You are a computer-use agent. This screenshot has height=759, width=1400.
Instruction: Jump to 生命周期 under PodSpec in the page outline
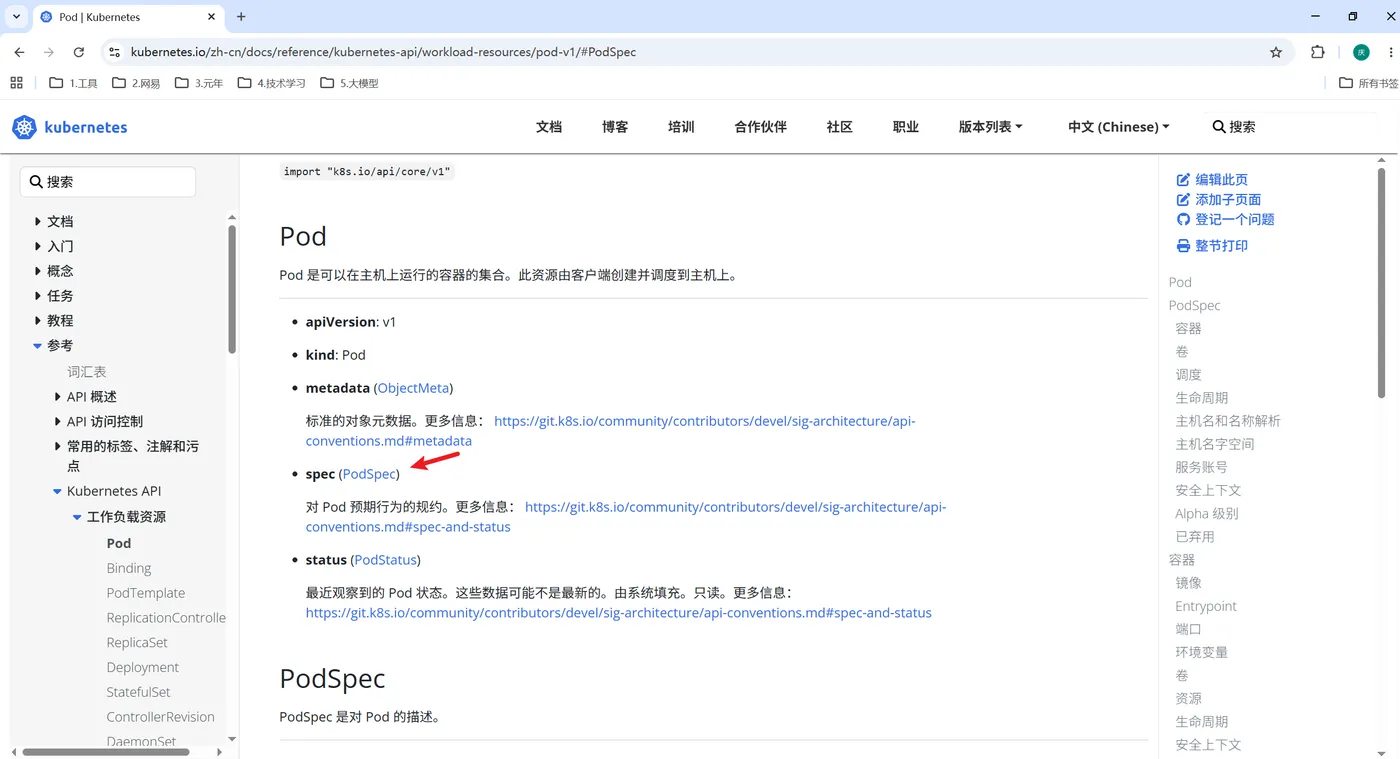(x=1201, y=398)
